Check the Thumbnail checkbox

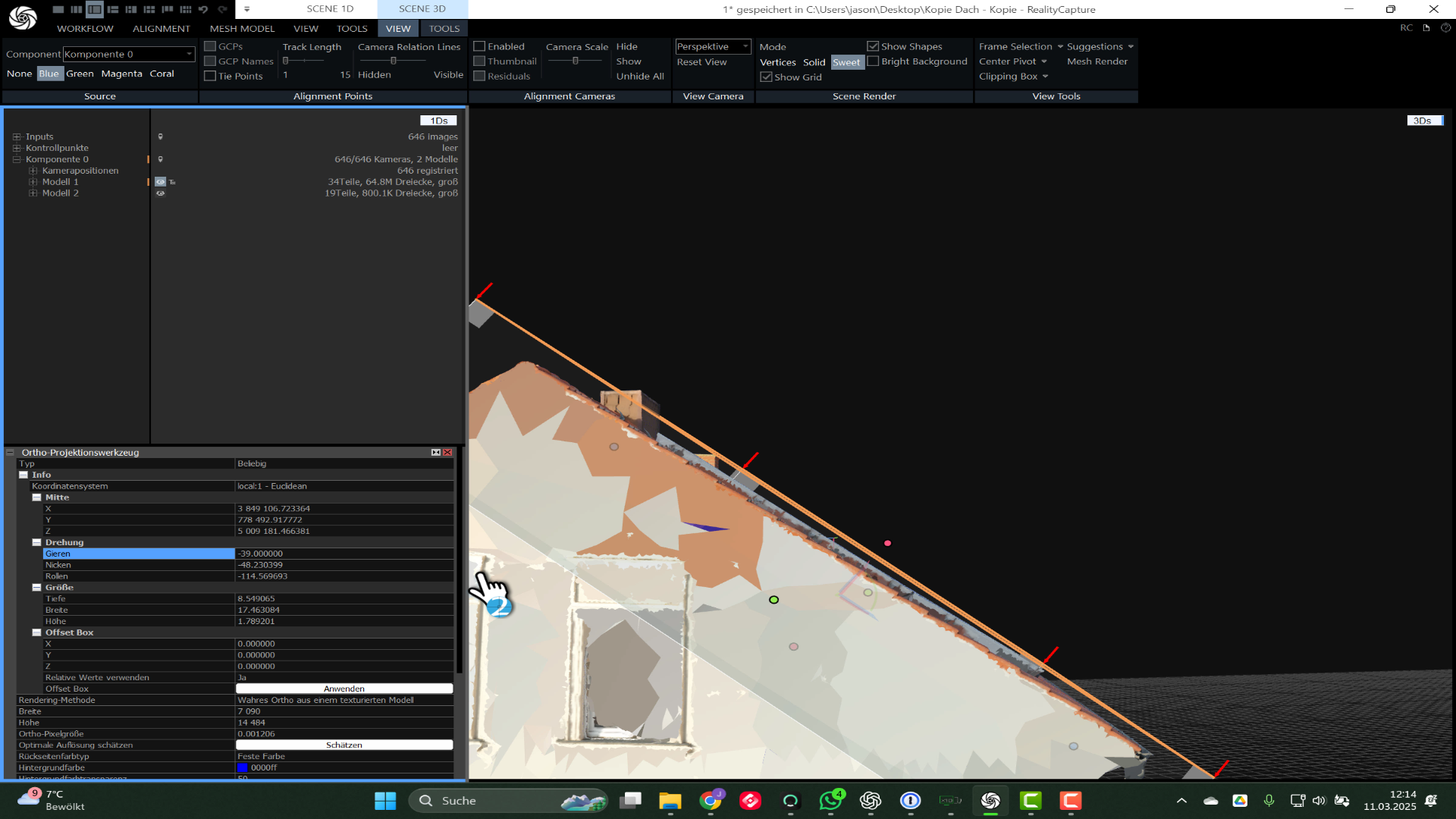(479, 61)
